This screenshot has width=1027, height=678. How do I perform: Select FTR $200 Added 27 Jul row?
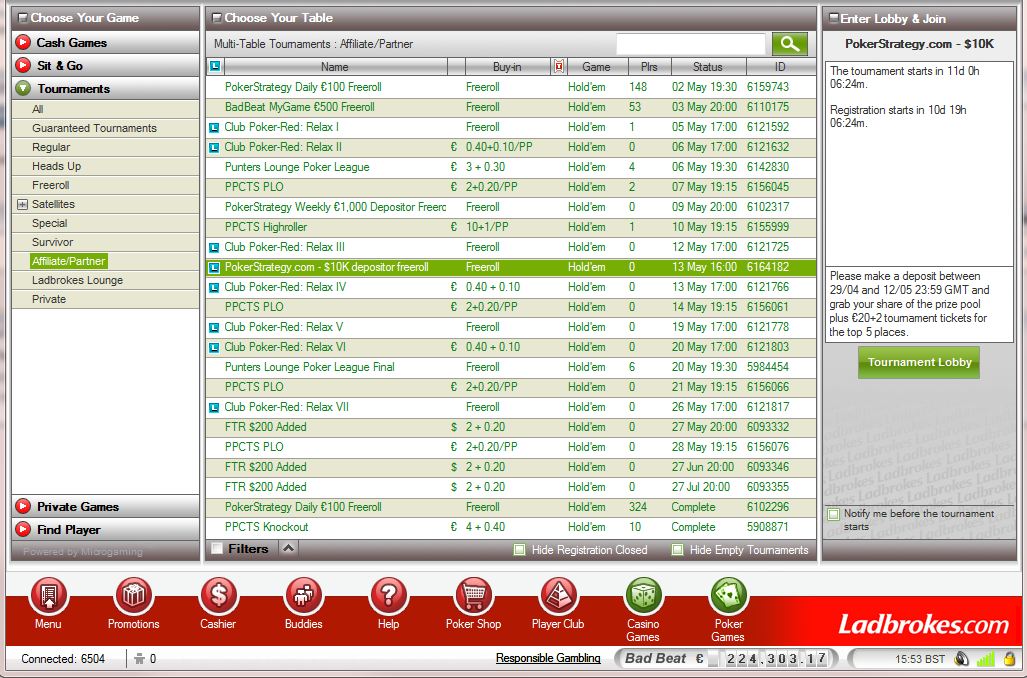[512, 487]
